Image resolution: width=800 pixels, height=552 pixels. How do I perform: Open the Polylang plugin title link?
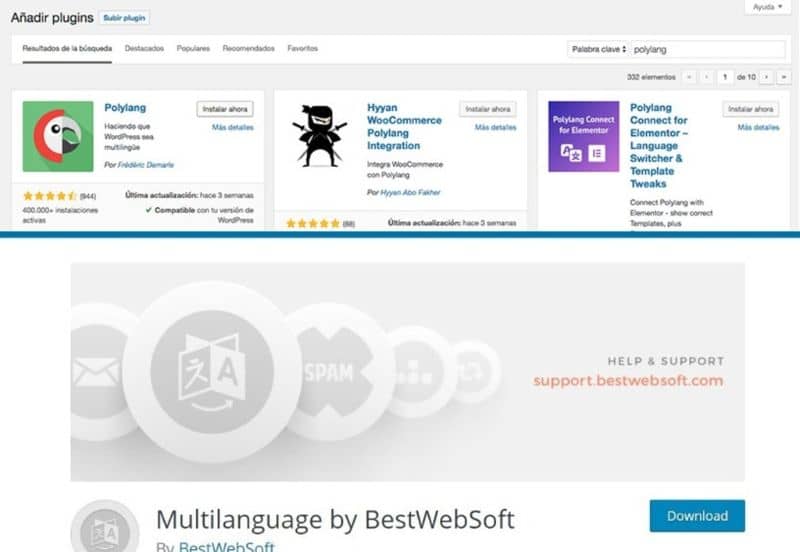(125, 108)
